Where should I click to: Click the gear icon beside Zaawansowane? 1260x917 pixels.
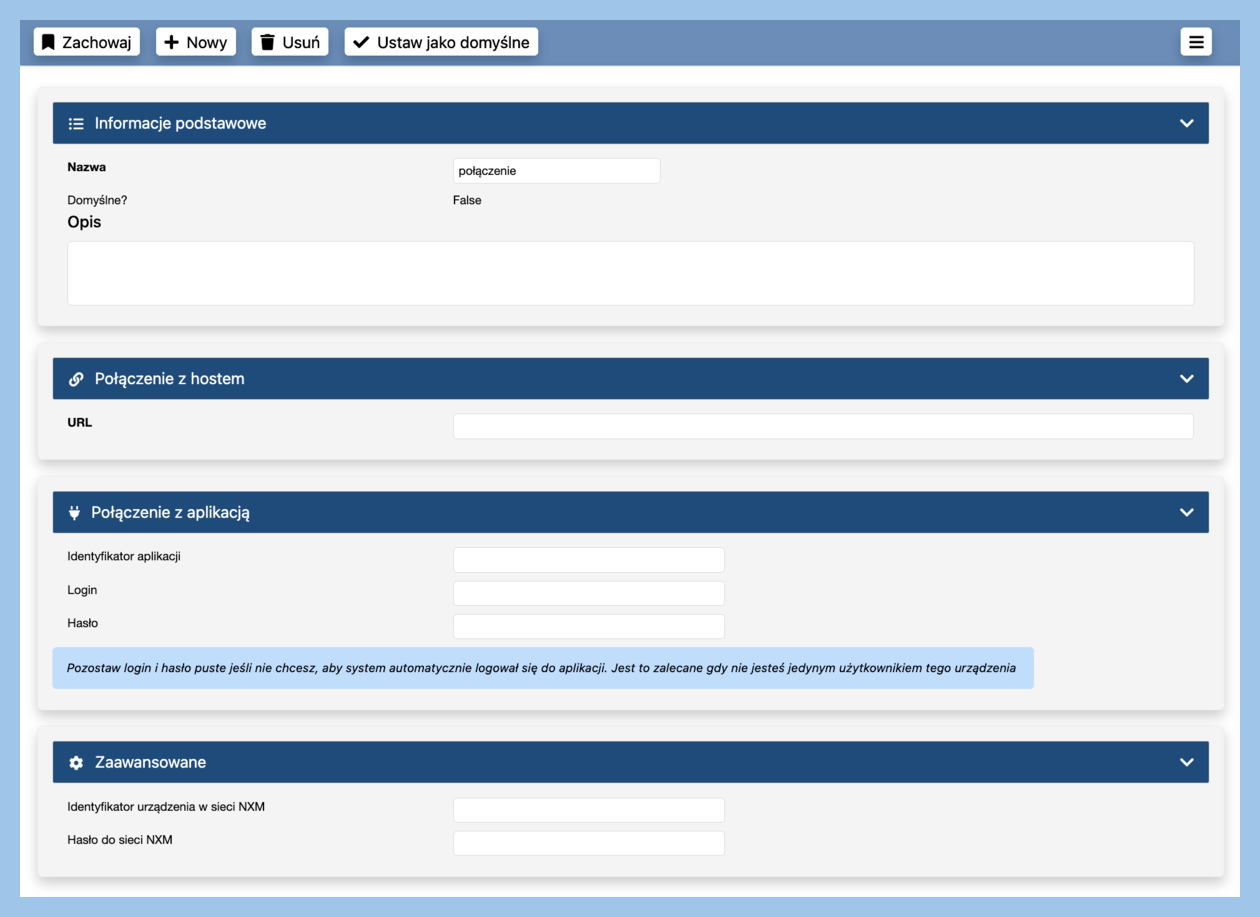(x=76, y=762)
